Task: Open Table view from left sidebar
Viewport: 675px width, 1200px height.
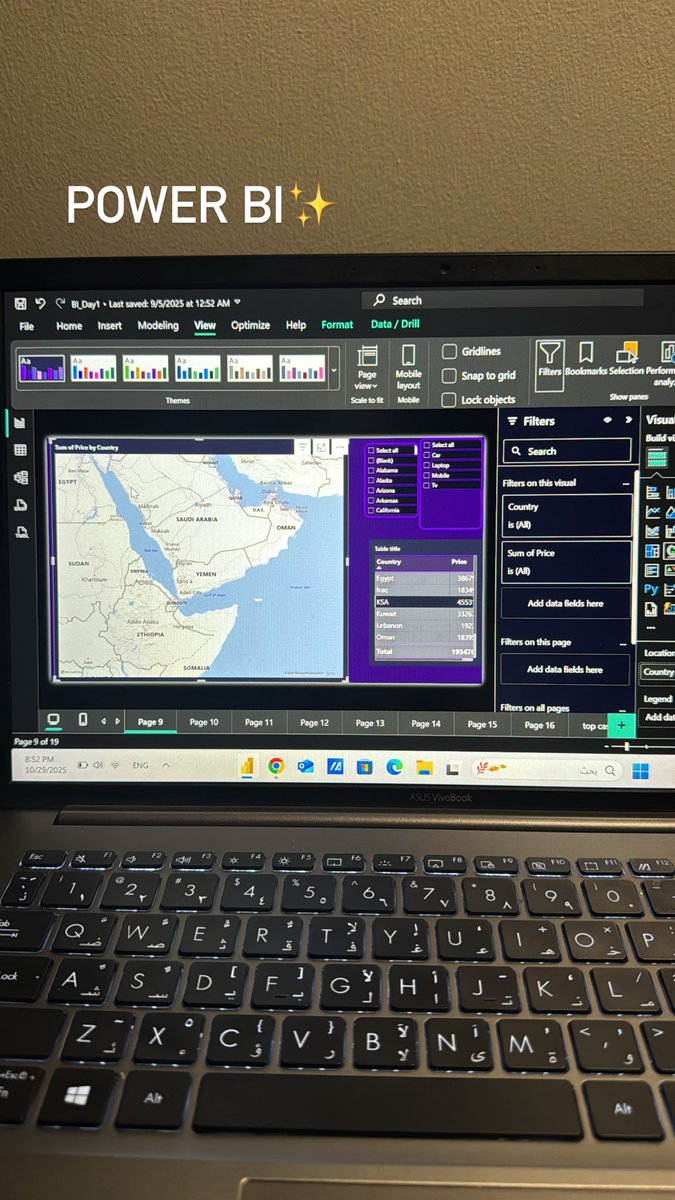Action: pyautogui.click(x=20, y=451)
